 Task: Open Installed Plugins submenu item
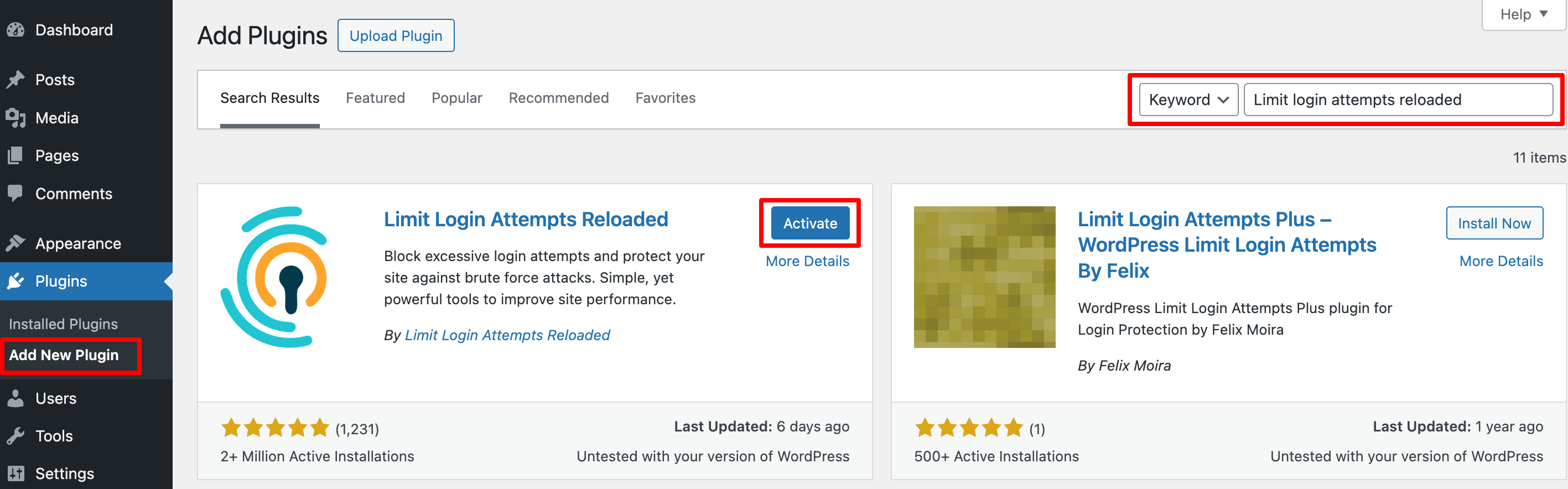point(63,324)
